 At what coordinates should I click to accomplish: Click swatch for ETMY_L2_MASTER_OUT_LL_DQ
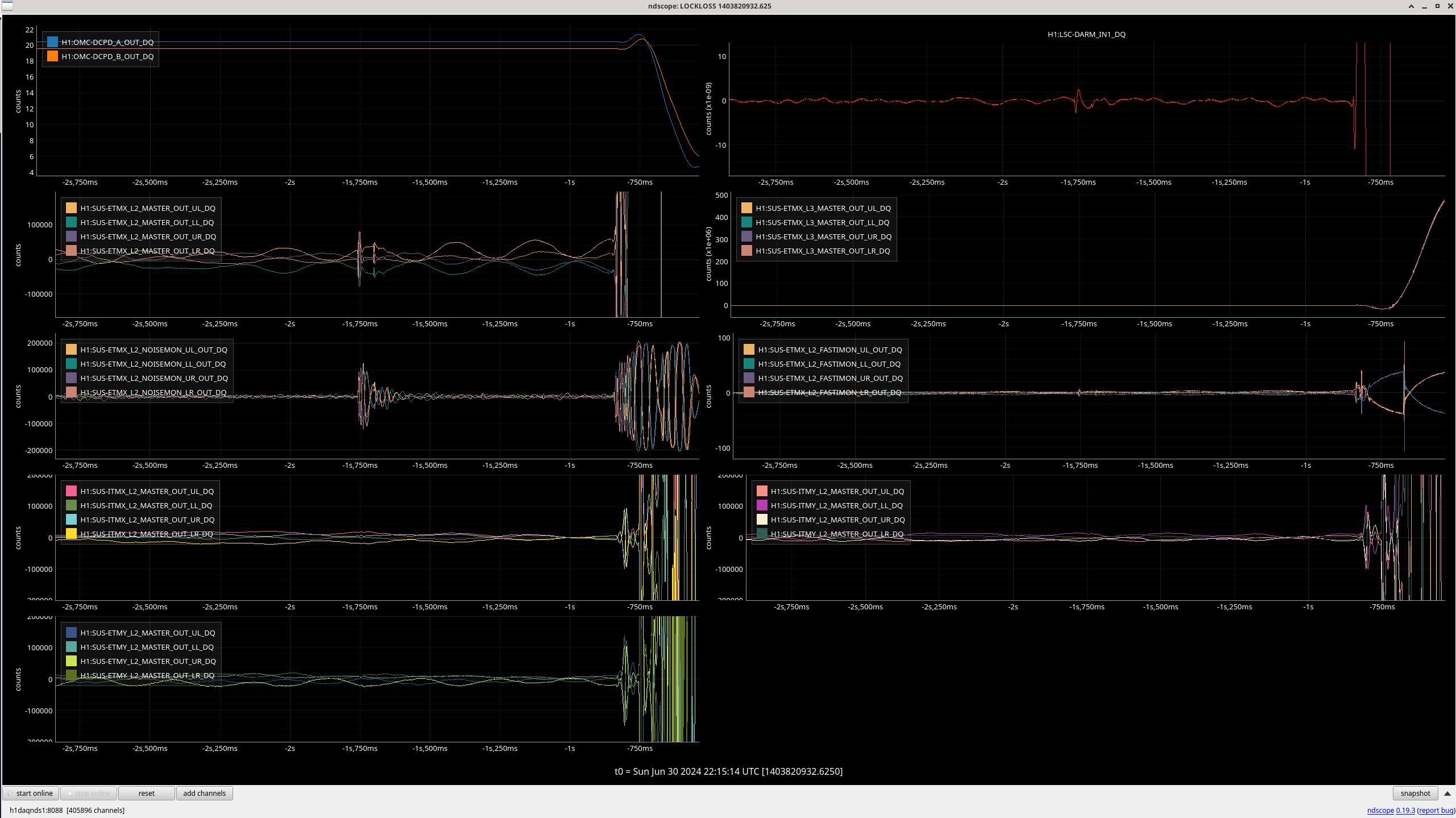(x=72, y=647)
